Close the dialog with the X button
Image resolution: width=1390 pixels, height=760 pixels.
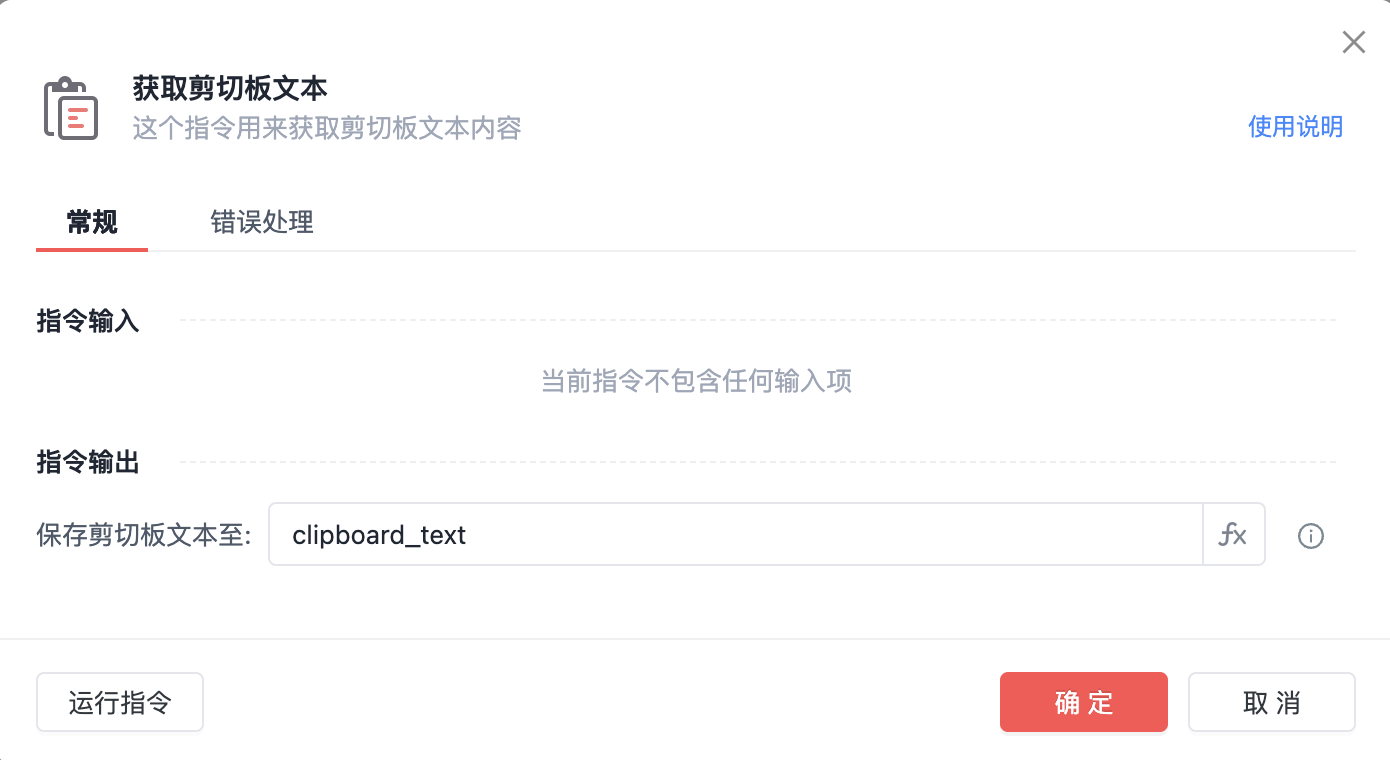tap(1353, 42)
